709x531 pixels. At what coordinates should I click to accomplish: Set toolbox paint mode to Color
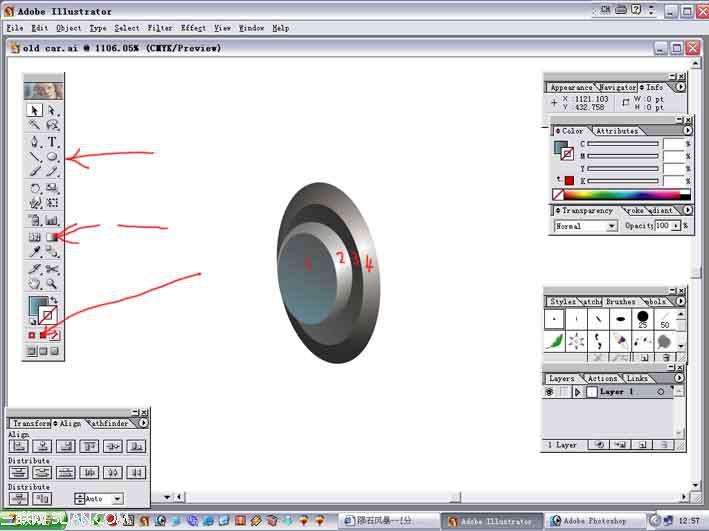32,336
